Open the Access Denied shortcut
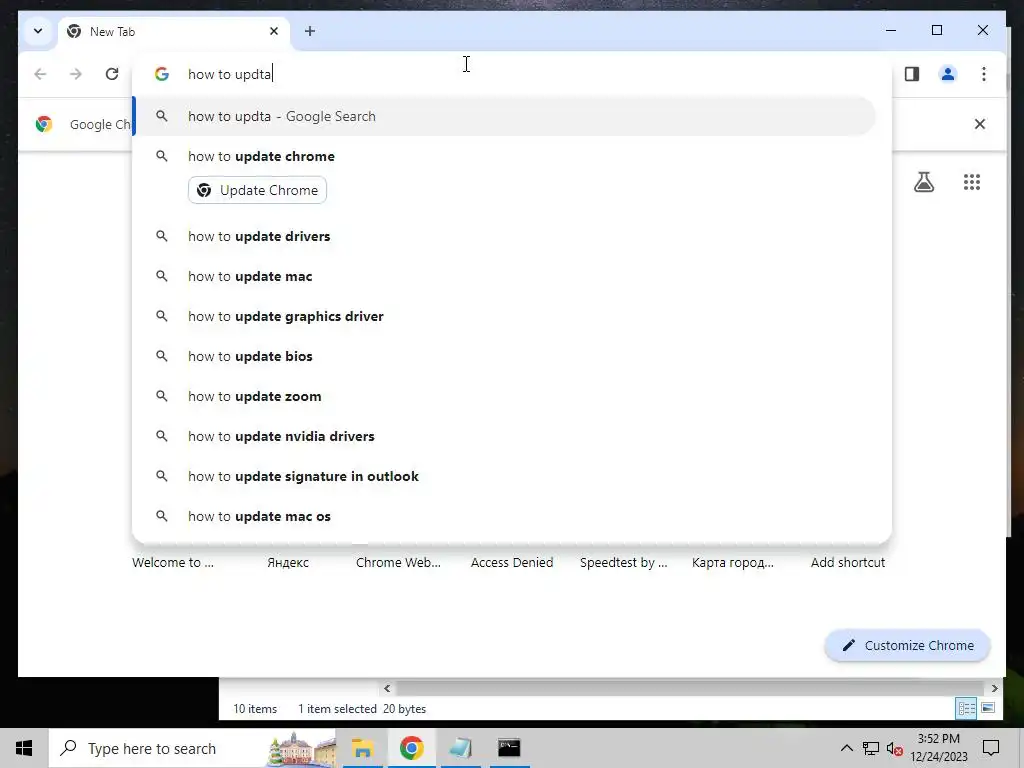The height and width of the screenshot is (768, 1024). pyautogui.click(x=512, y=562)
